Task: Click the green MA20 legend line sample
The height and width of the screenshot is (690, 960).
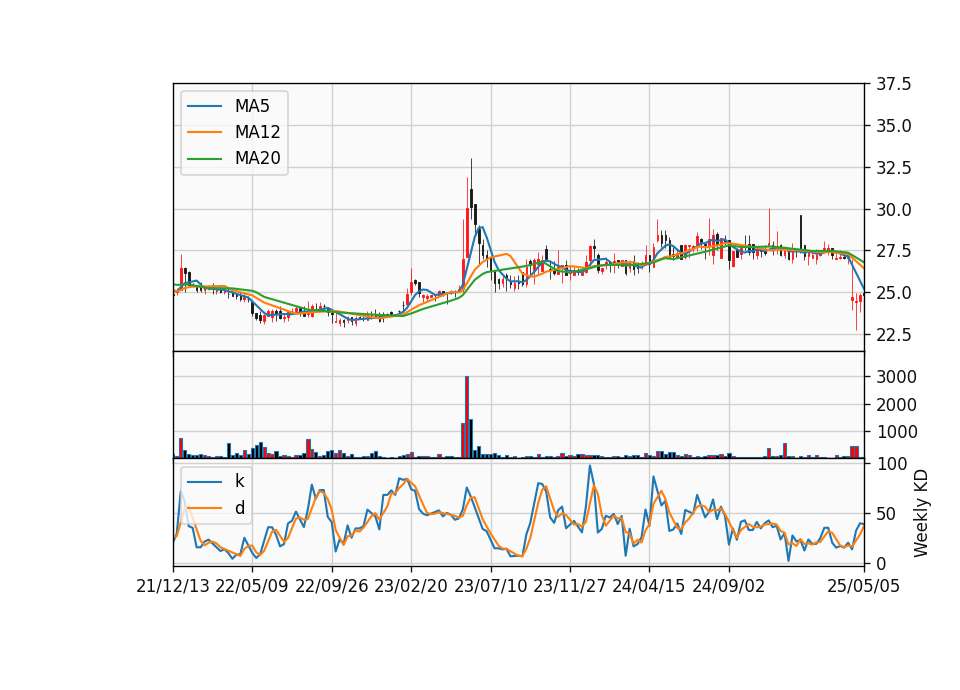Action: point(204,158)
